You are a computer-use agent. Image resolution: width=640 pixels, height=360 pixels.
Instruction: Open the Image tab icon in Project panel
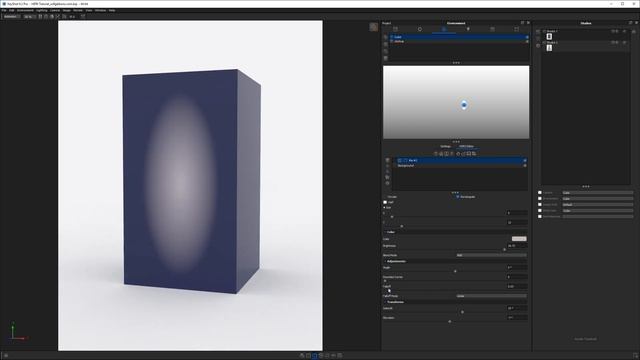pyautogui.click(x=516, y=29)
